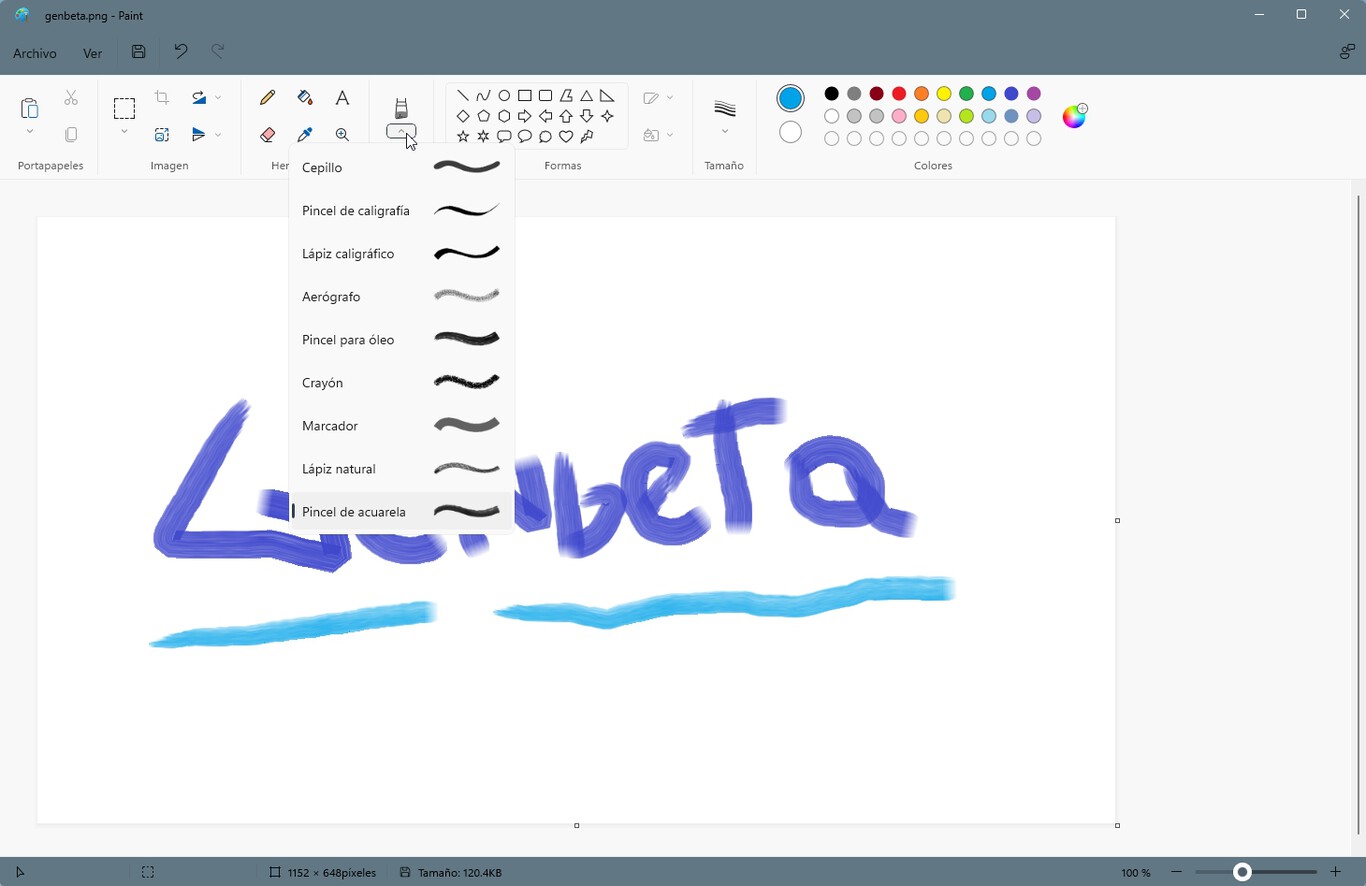
Task: Select the Text tool
Action: (342, 98)
